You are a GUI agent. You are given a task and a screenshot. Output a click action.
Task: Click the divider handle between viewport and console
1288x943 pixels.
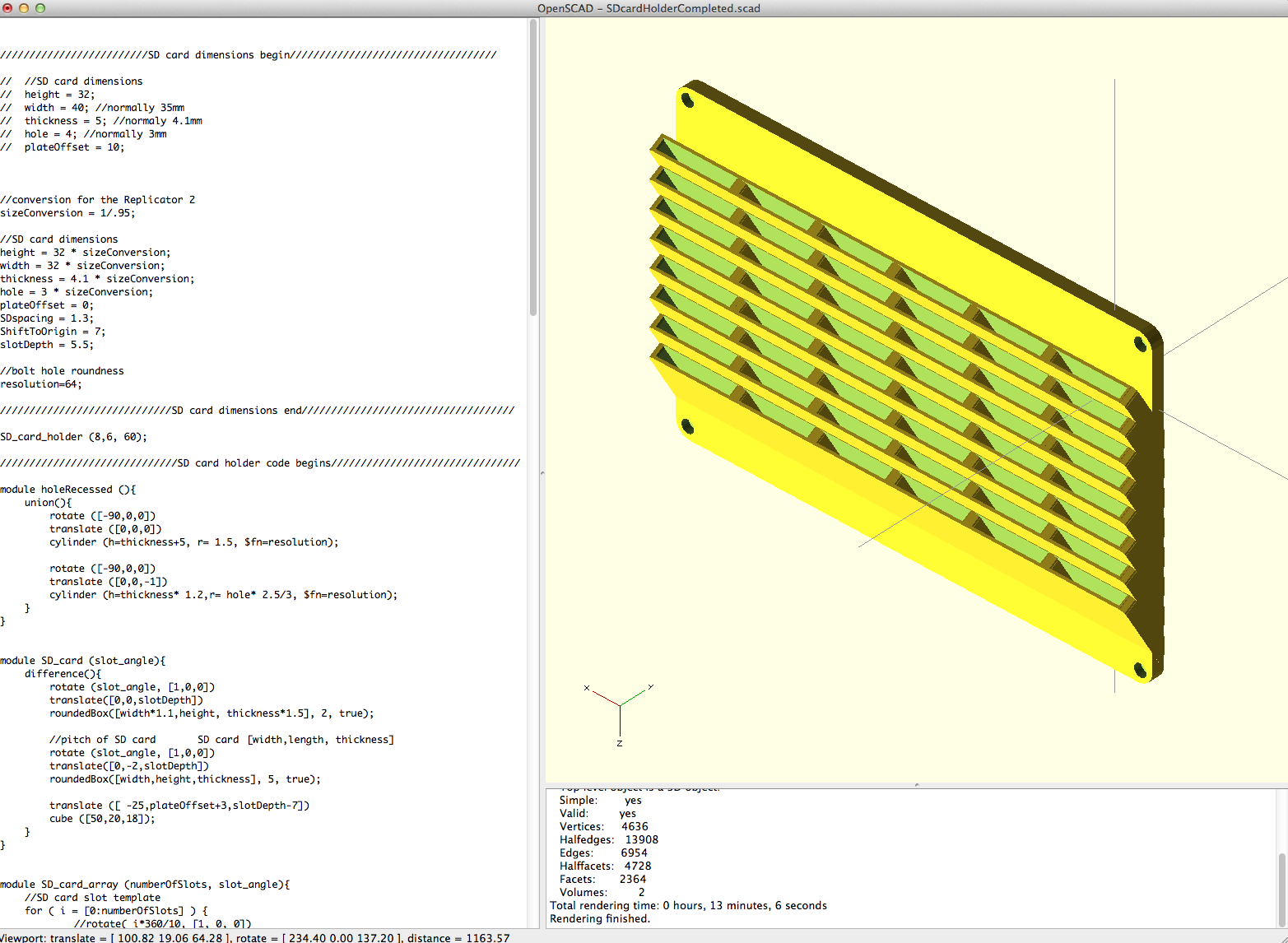click(x=917, y=785)
